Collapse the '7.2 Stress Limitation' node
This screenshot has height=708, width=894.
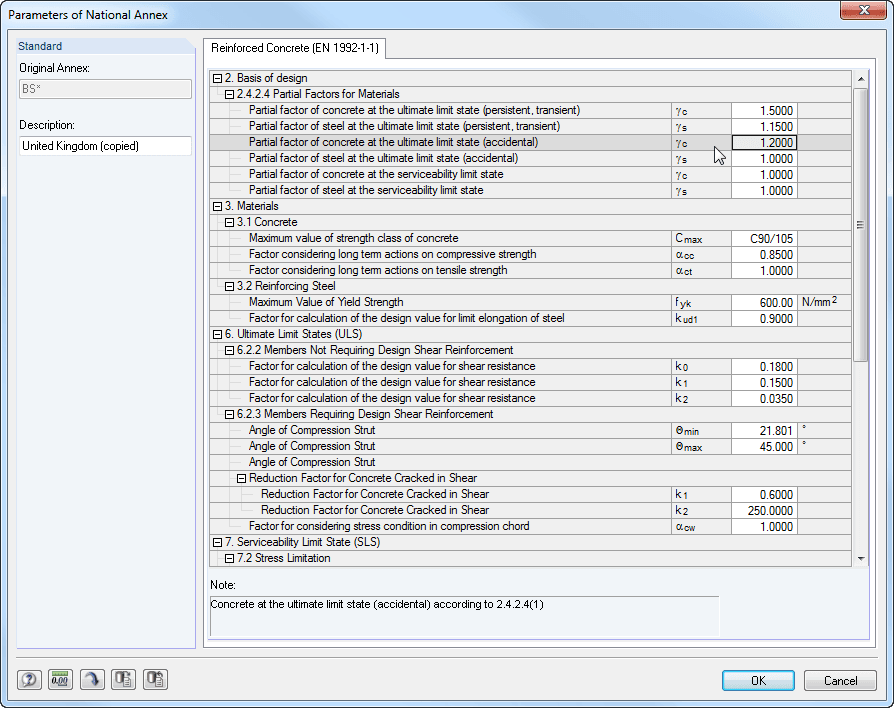tap(229, 558)
